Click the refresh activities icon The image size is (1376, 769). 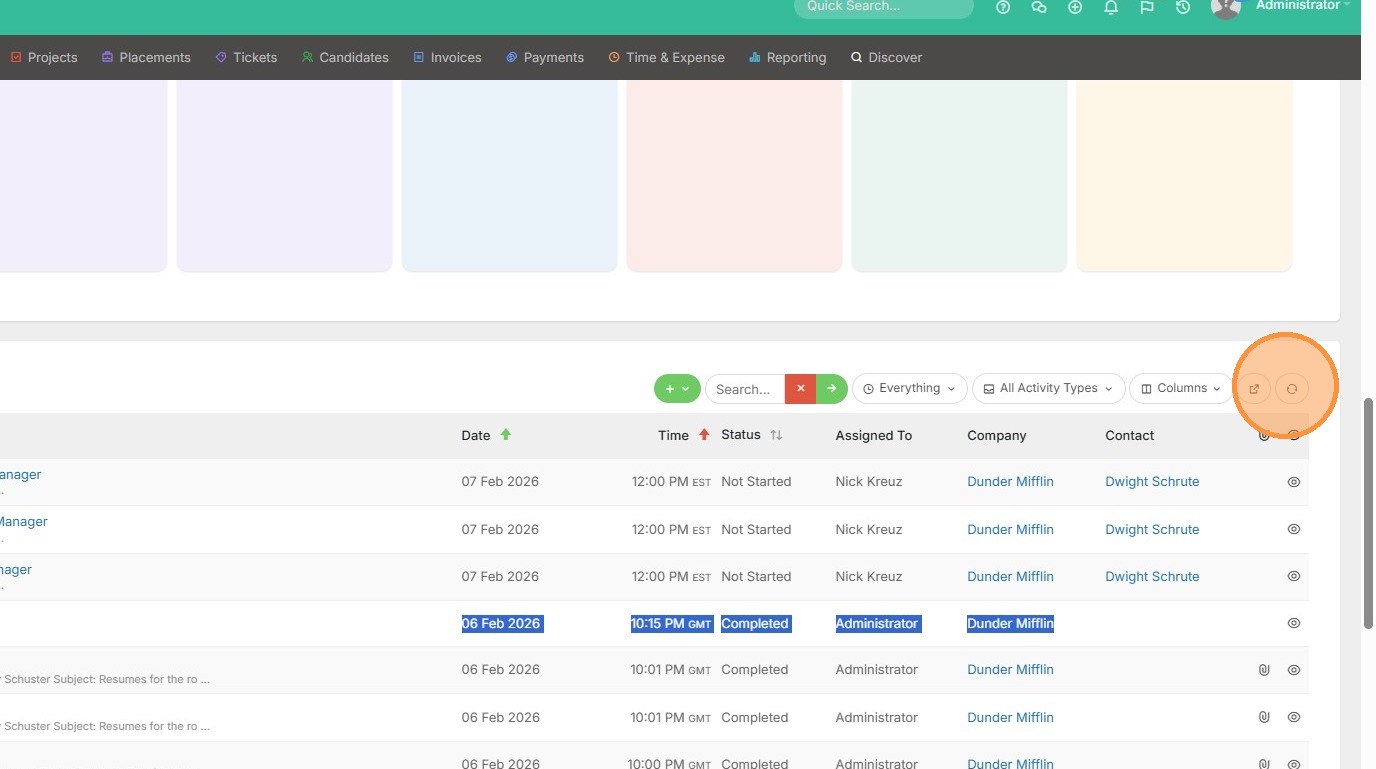(1292, 389)
